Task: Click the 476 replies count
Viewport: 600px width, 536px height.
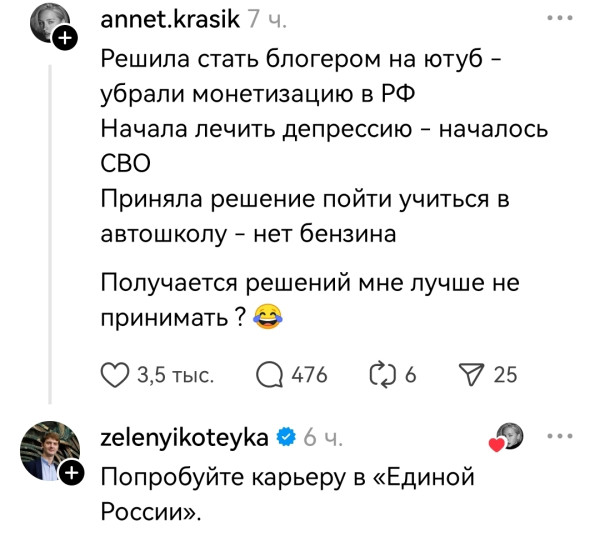Action: click(x=309, y=375)
